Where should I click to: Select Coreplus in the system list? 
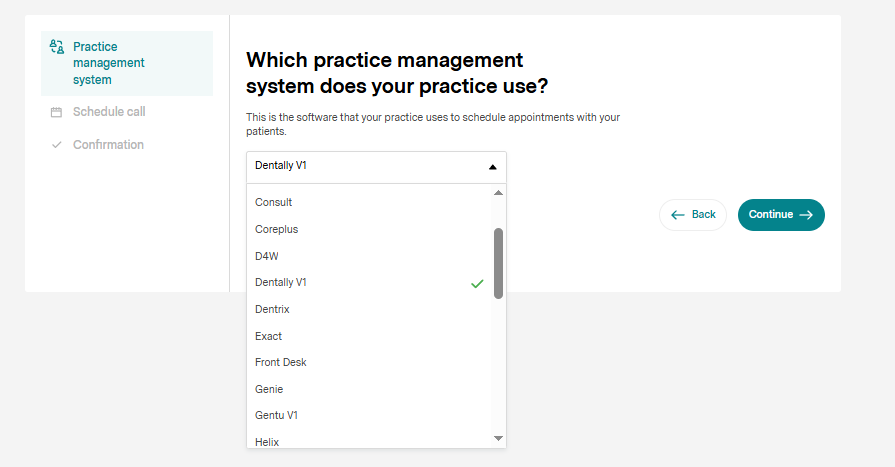[x=277, y=229]
